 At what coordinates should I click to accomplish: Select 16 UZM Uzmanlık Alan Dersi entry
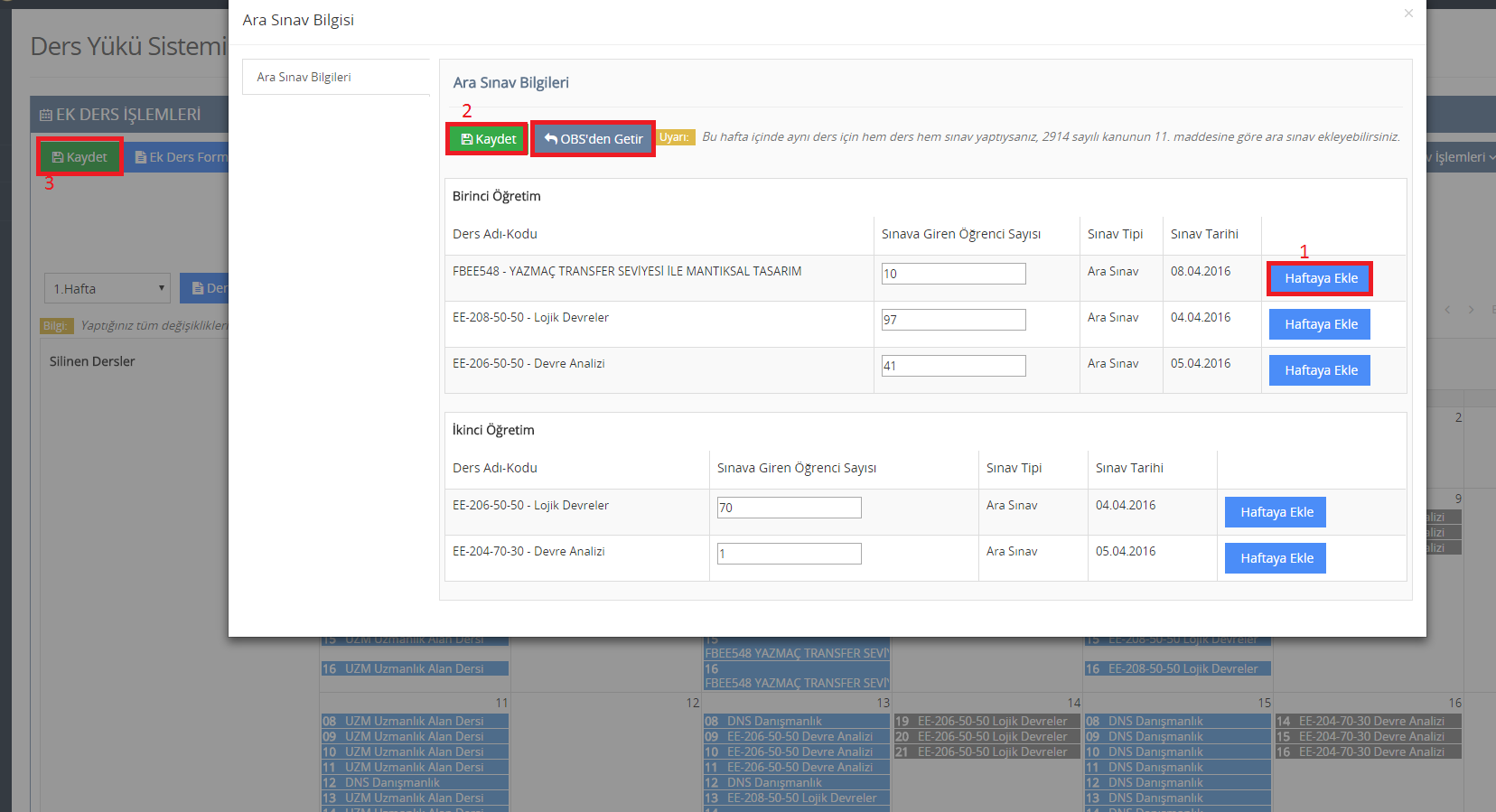click(x=415, y=669)
